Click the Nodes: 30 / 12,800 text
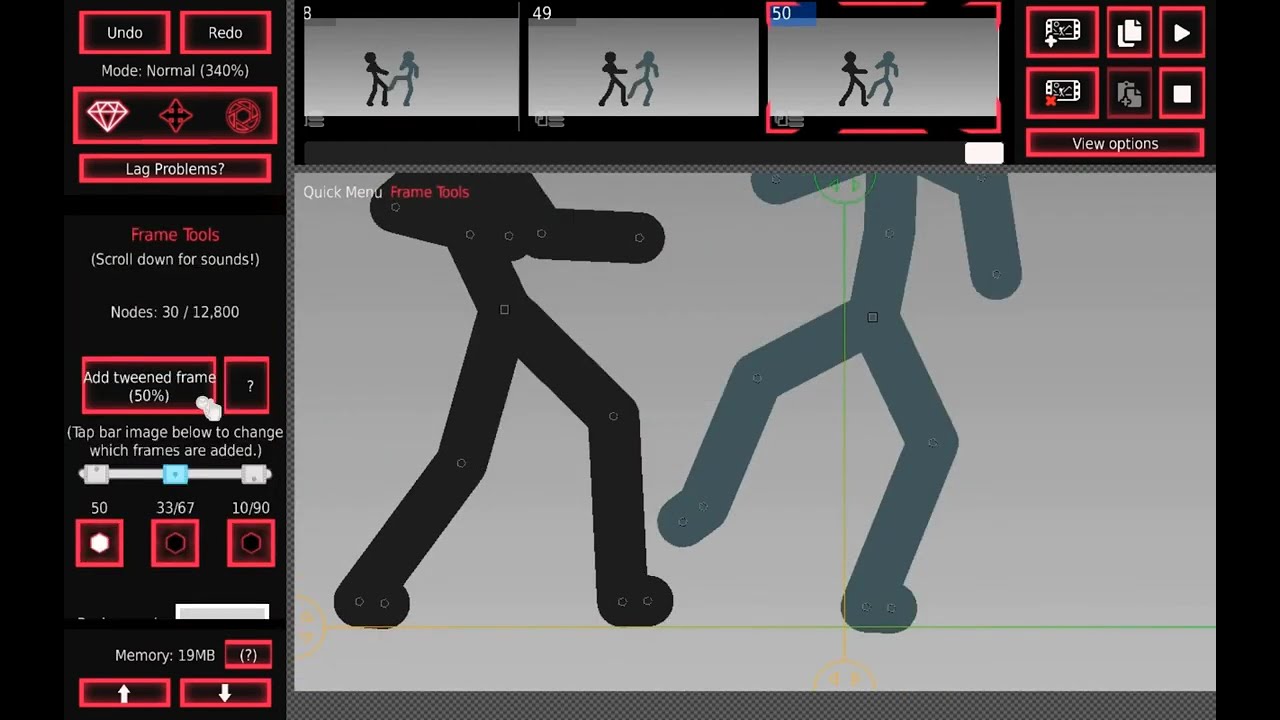This screenshot has width=1280, height=720. click(x=175, y=312)
